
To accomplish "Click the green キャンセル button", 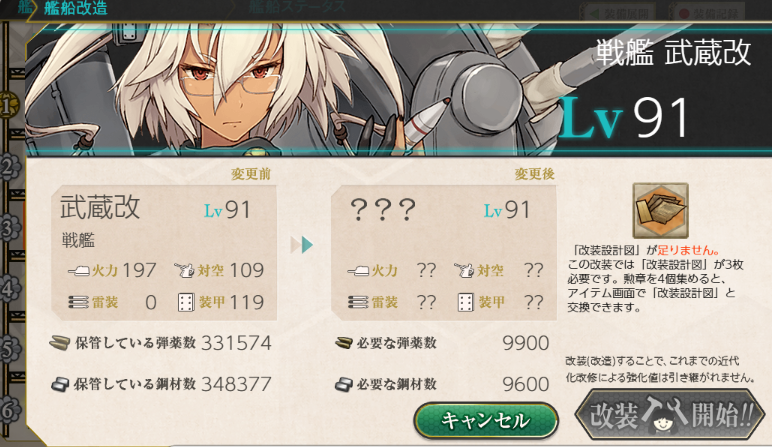I will 486,421.
